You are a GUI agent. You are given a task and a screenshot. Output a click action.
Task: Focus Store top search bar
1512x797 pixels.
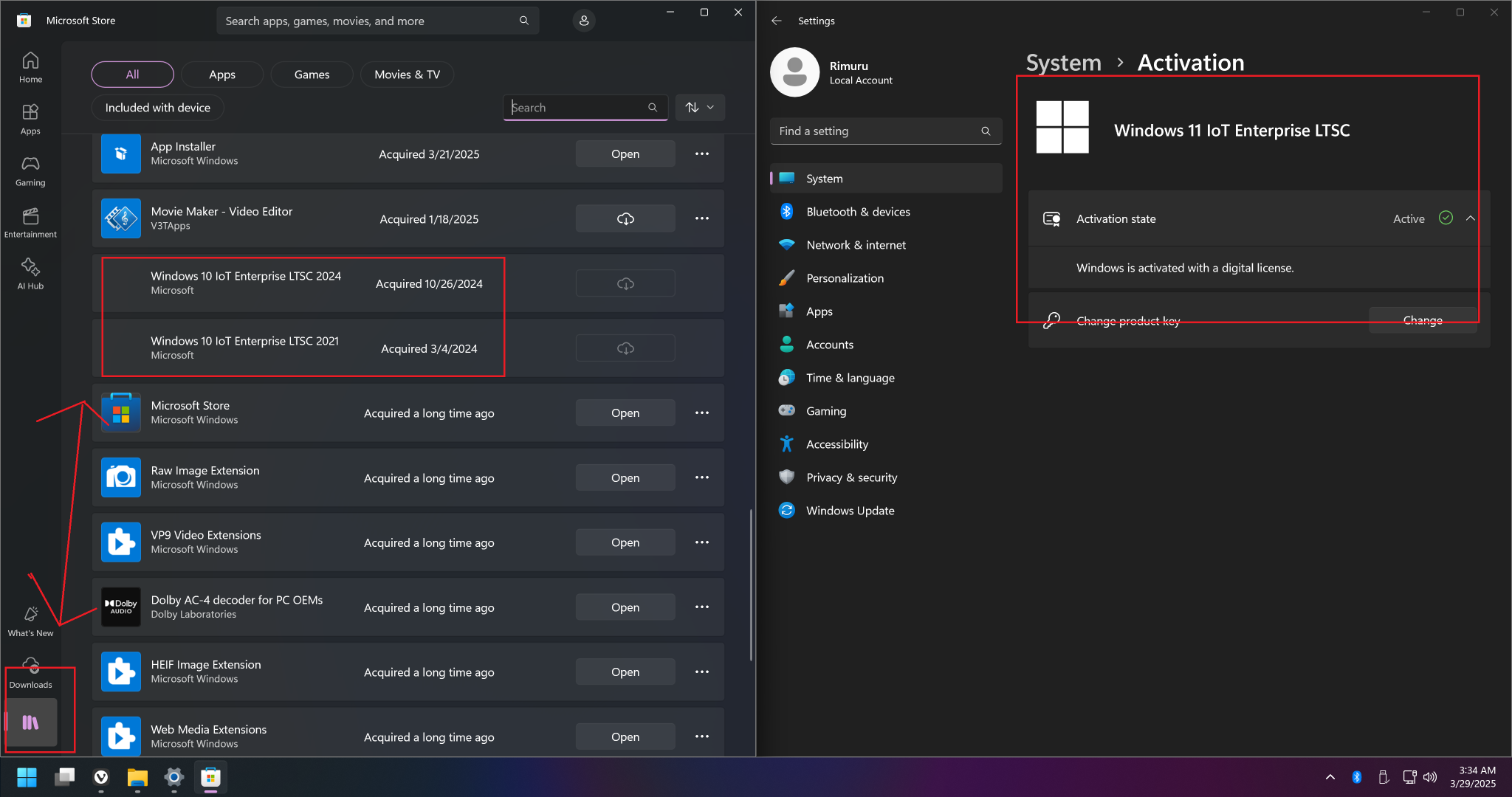coord(378,21)
